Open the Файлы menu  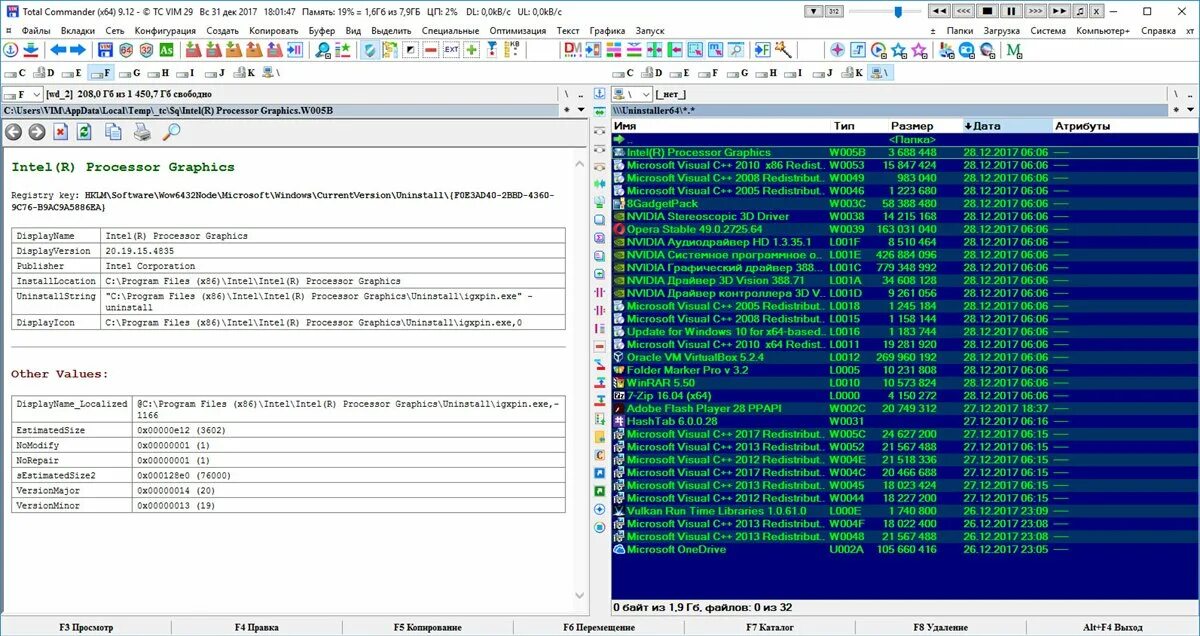pos(35,31)
